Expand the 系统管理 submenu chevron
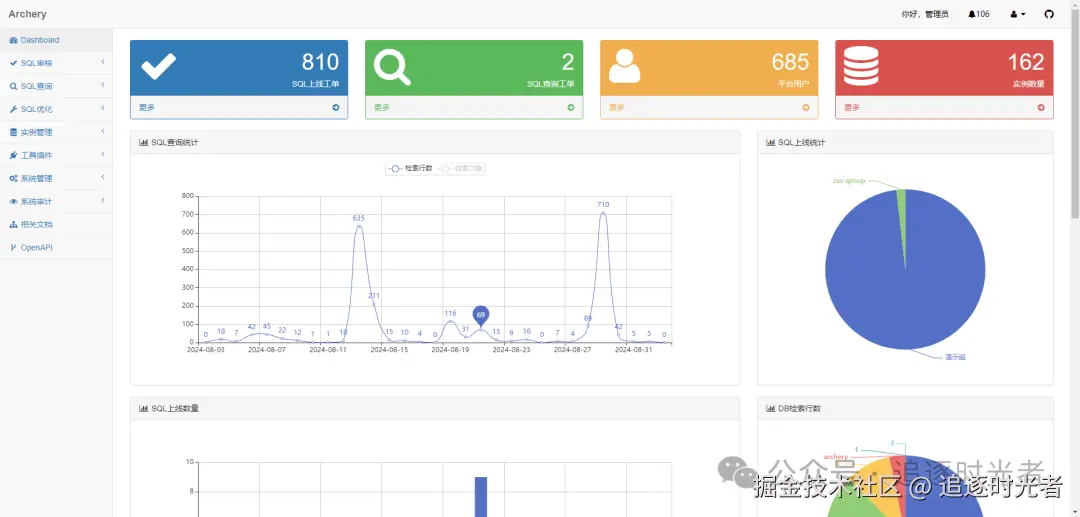 click(x=103, y=178)
